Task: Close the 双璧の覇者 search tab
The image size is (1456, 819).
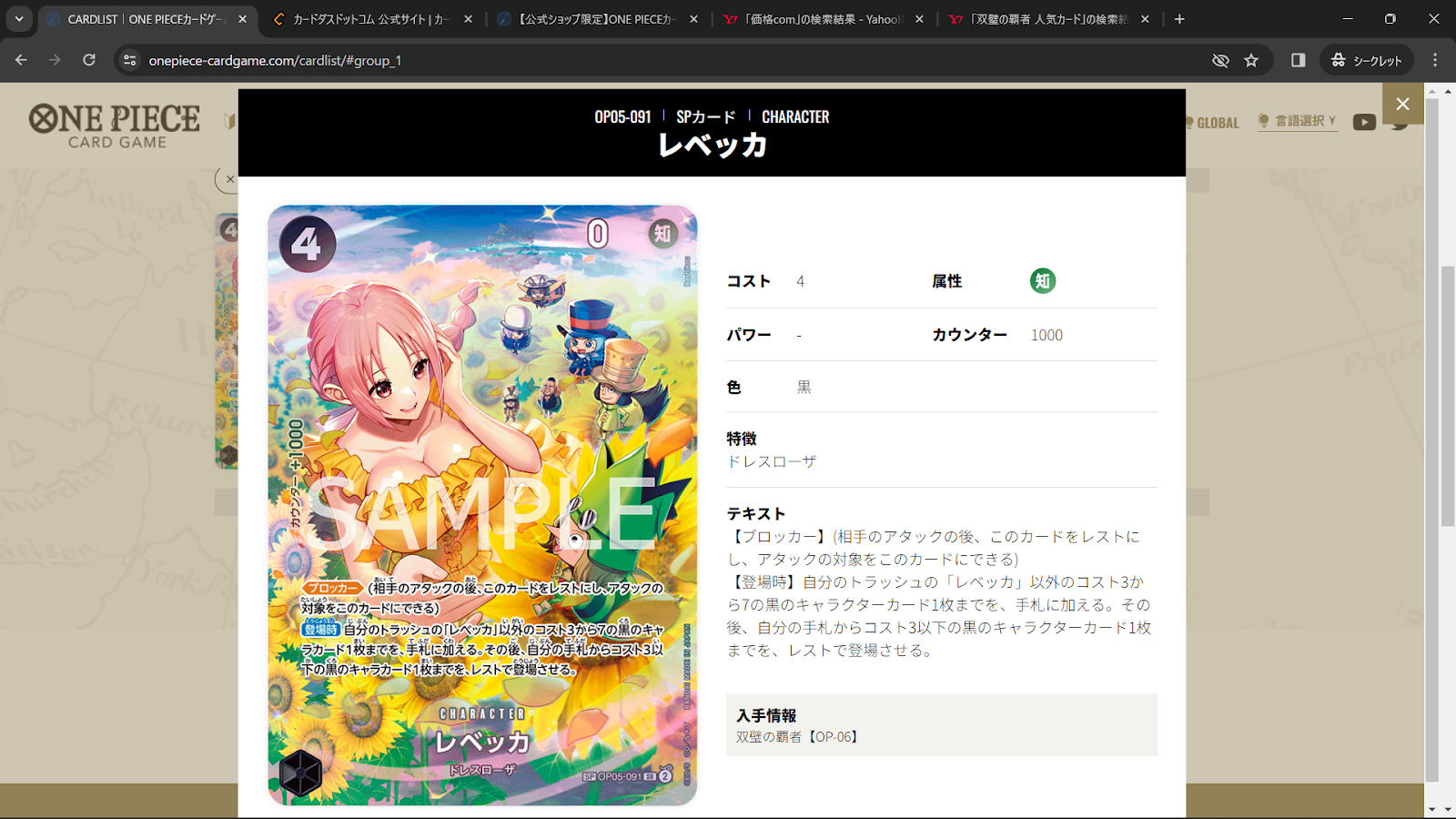Action: pos(1145,19)
